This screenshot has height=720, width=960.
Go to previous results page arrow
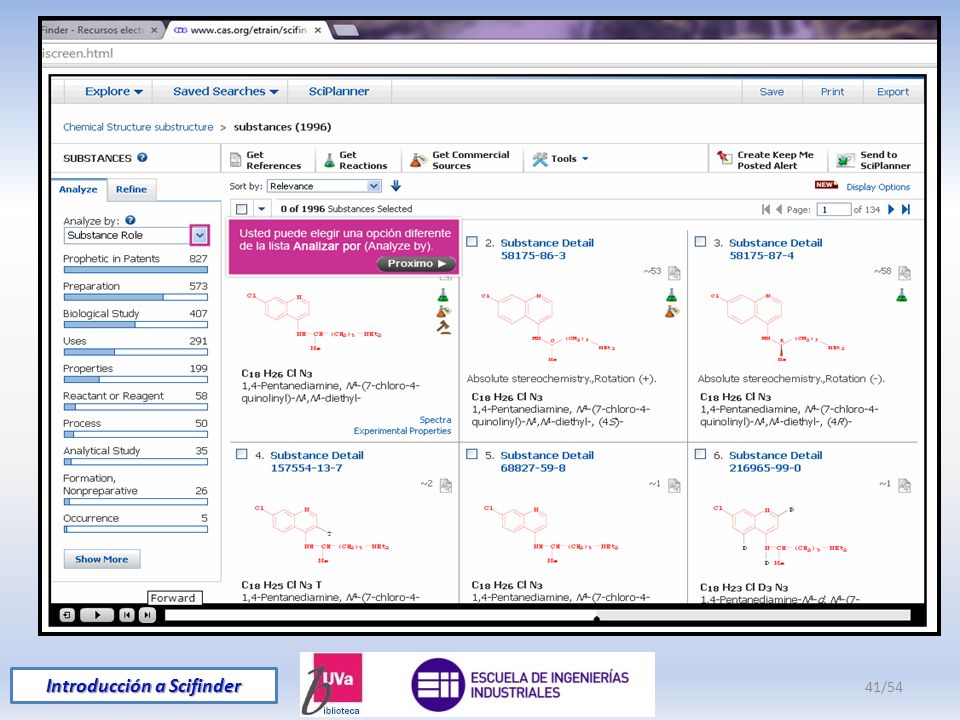coord(779,209)
